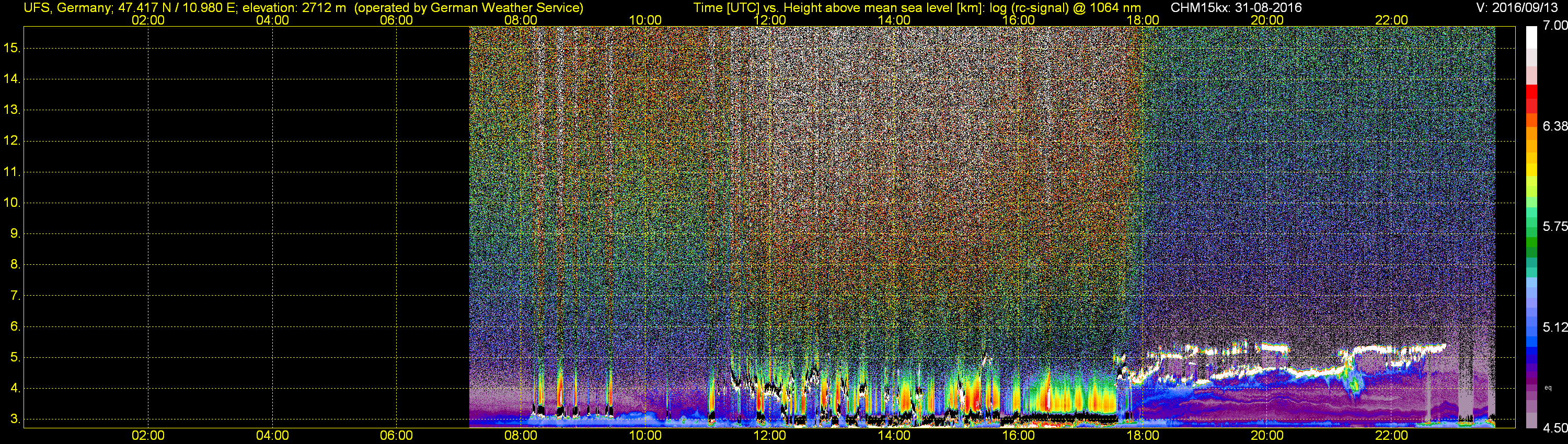Click the '8.' height axis label
This screenshot has width=1568, height=444.
(15, 264)
